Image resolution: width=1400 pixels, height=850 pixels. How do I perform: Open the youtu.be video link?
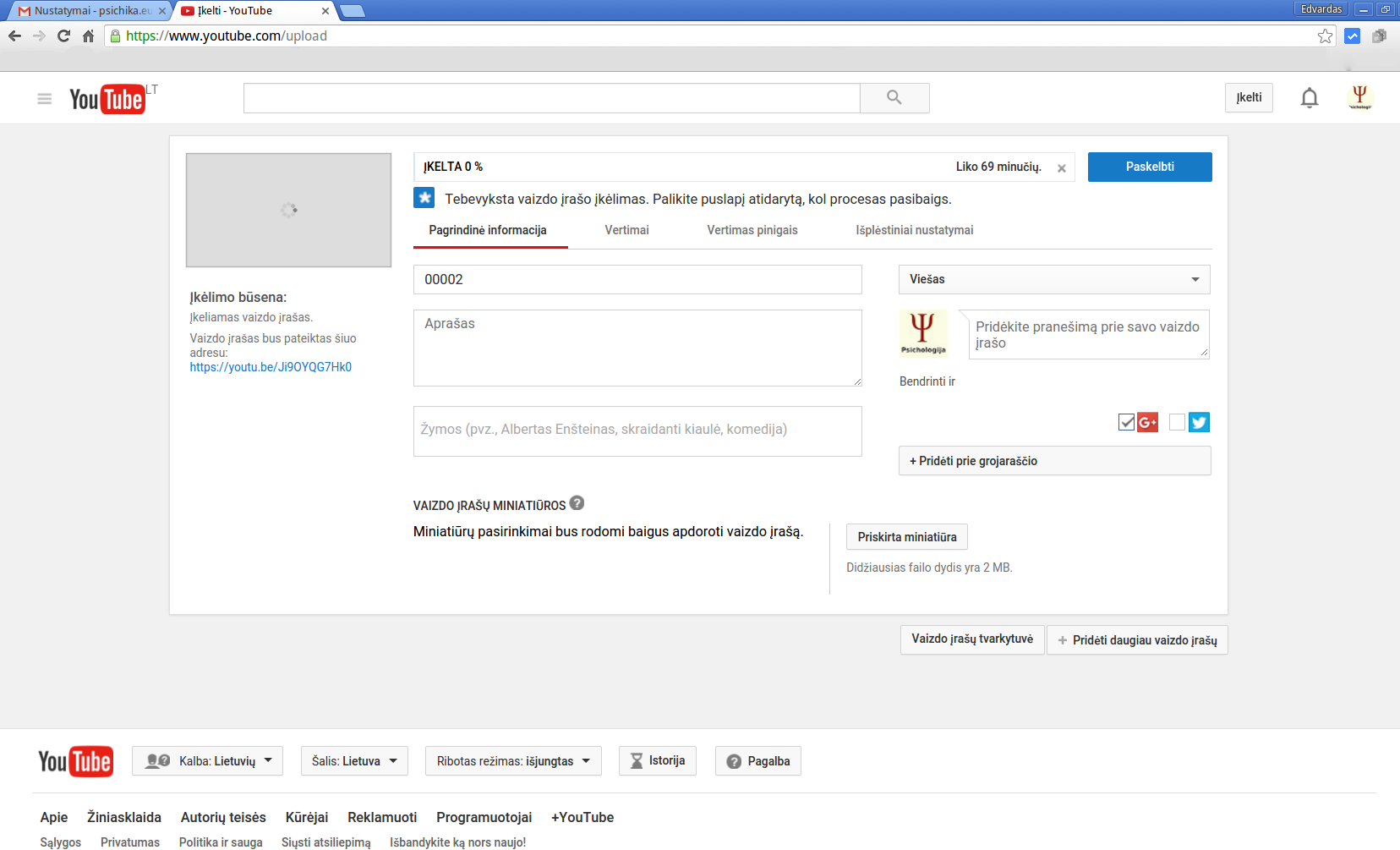coord(271,367)
